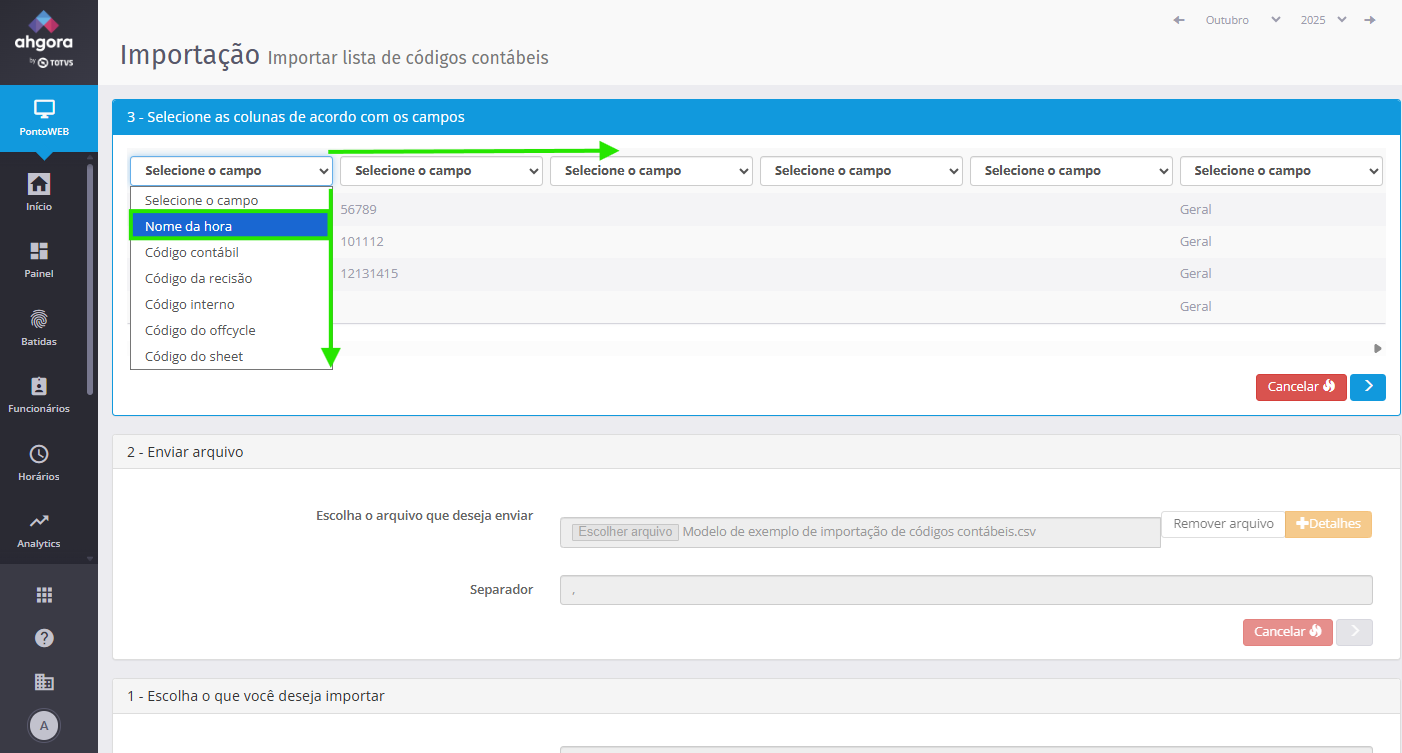Screen dimensions: 1402x753
Task: Open the help question mark icon
Action: pyautogui.click(x=44, y=638)
